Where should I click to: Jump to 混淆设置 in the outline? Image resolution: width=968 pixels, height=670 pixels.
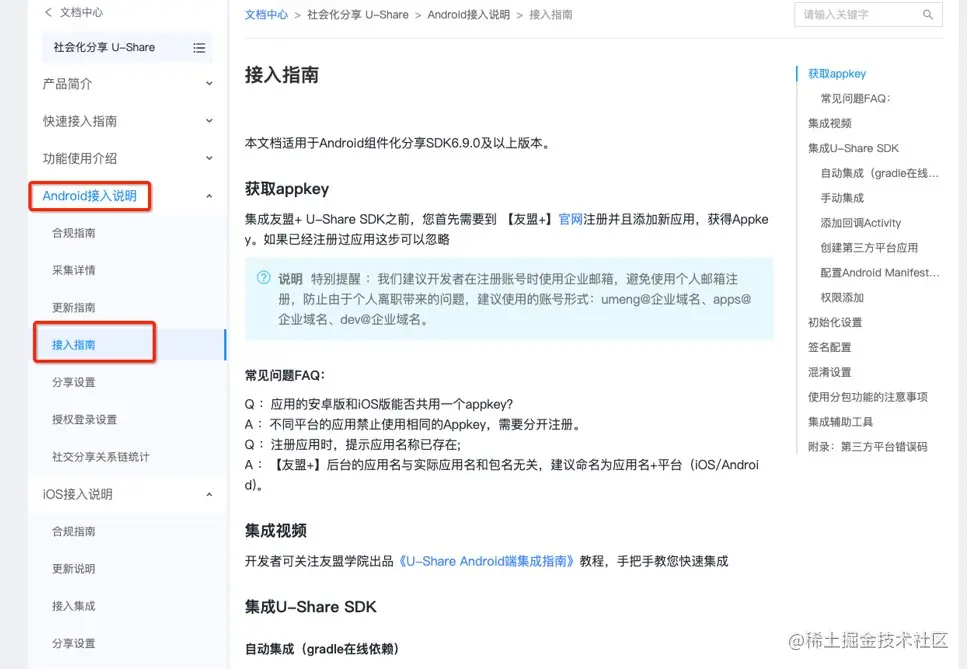(x=830, y=372)
